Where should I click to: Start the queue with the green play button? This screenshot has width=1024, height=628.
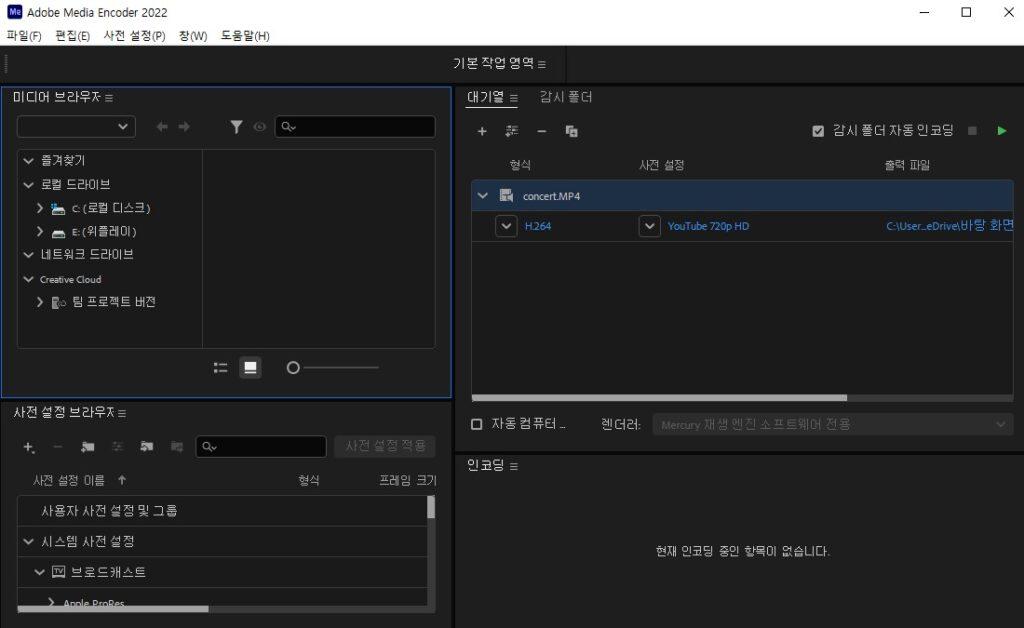coord(1002,131)
